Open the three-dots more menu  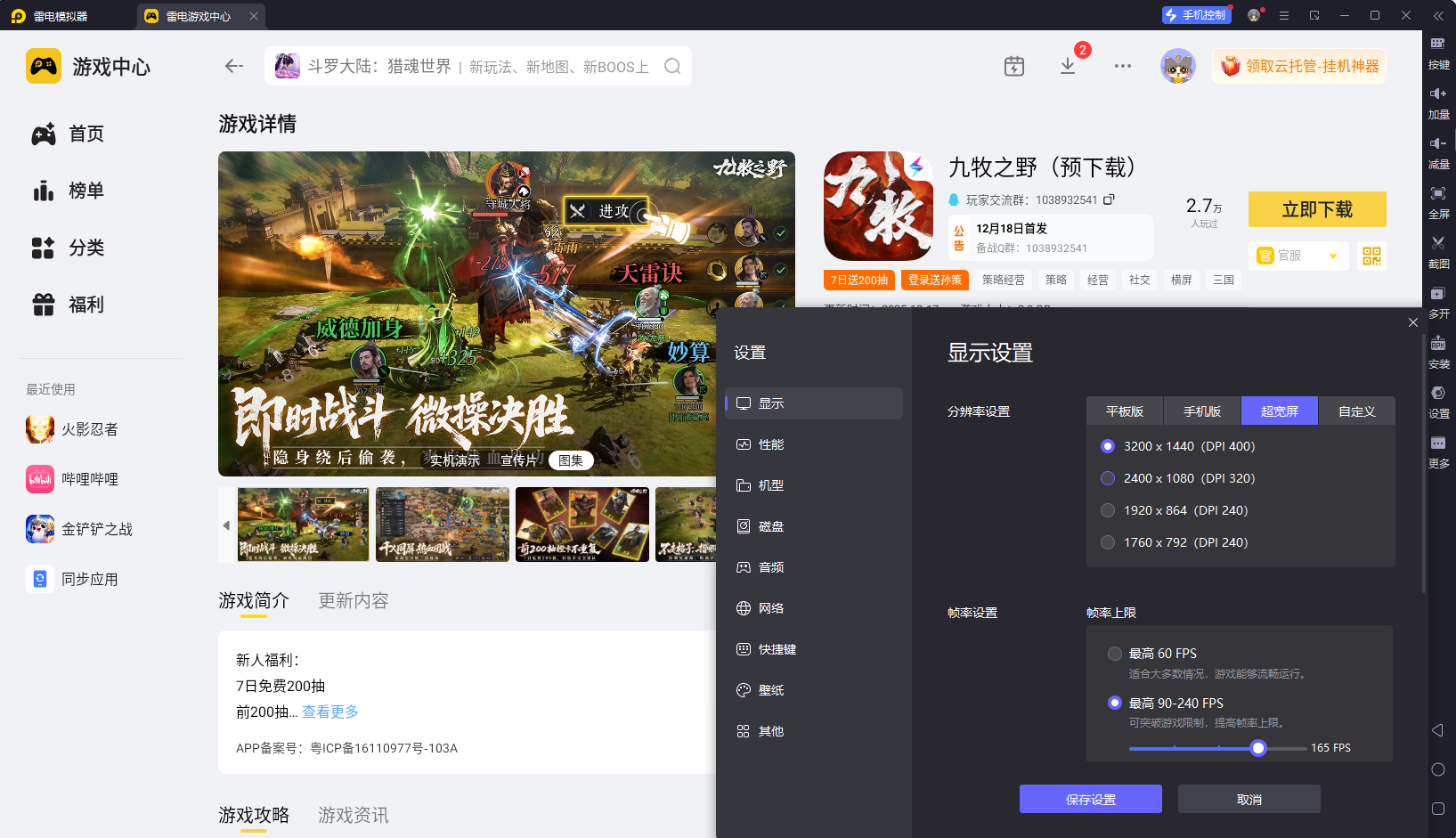1122,67
